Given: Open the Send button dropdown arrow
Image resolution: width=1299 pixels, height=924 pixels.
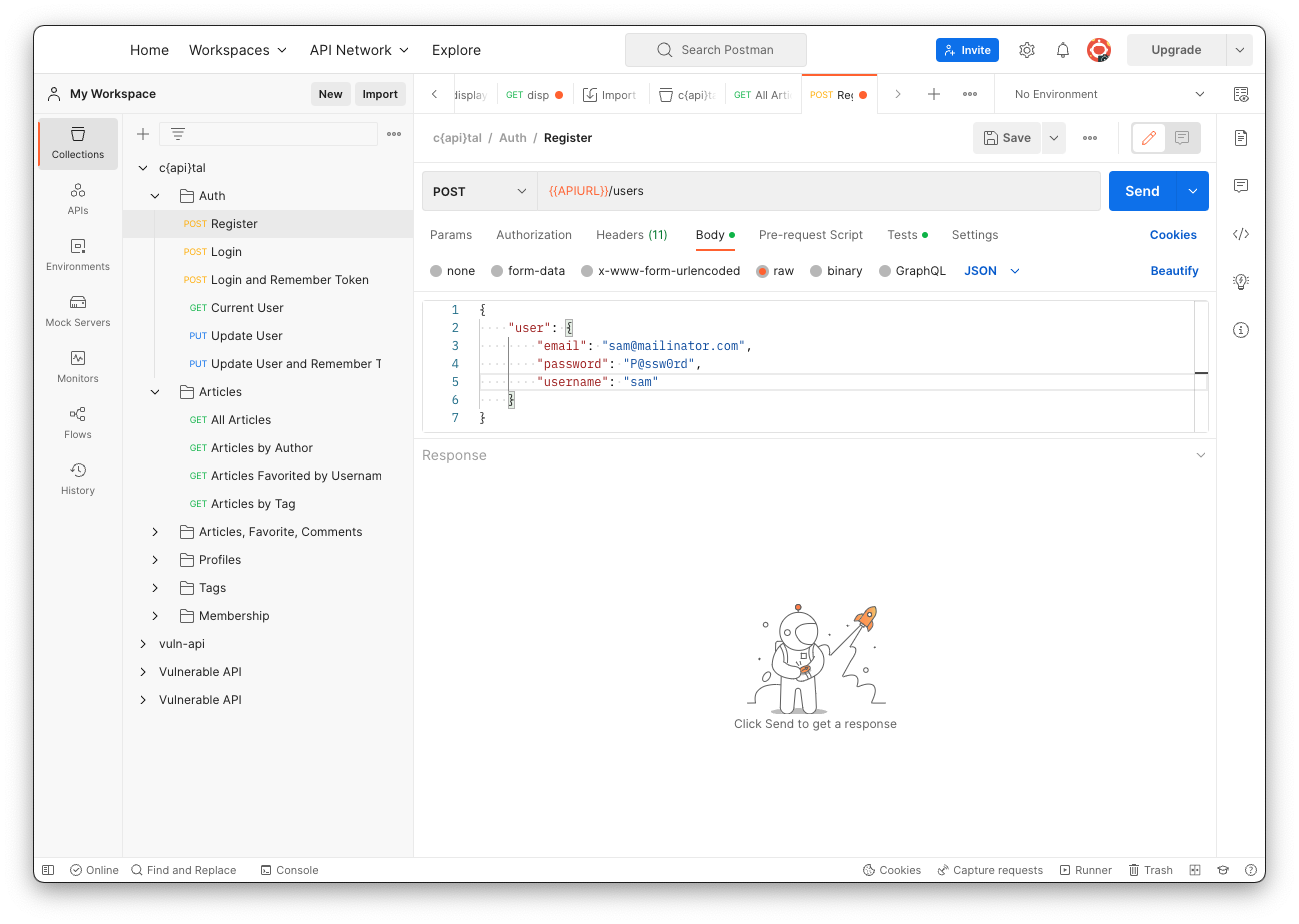Looking at the screenshot, I should click(1192, 191).
